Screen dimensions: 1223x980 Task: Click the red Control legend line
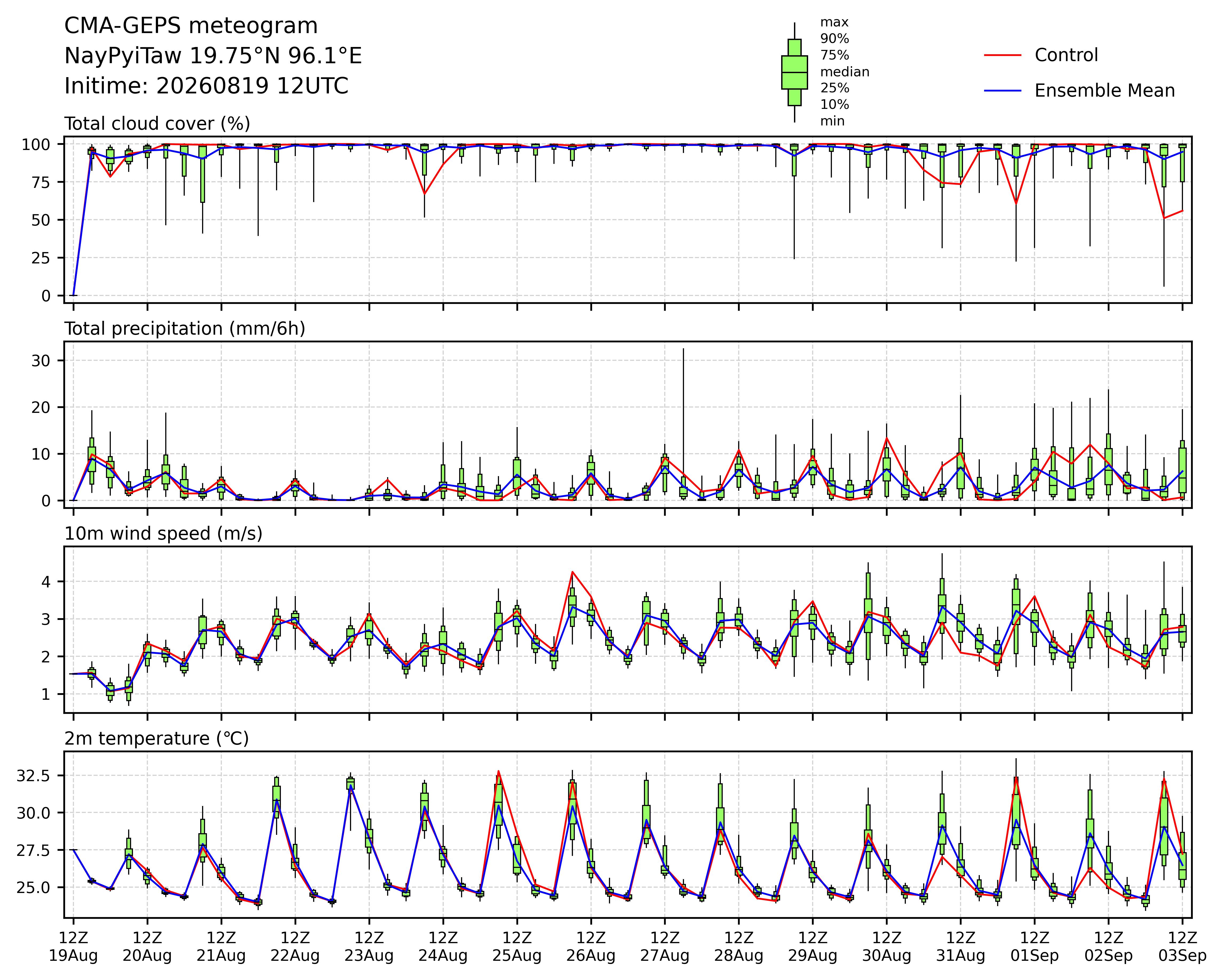click(1002, 55)
